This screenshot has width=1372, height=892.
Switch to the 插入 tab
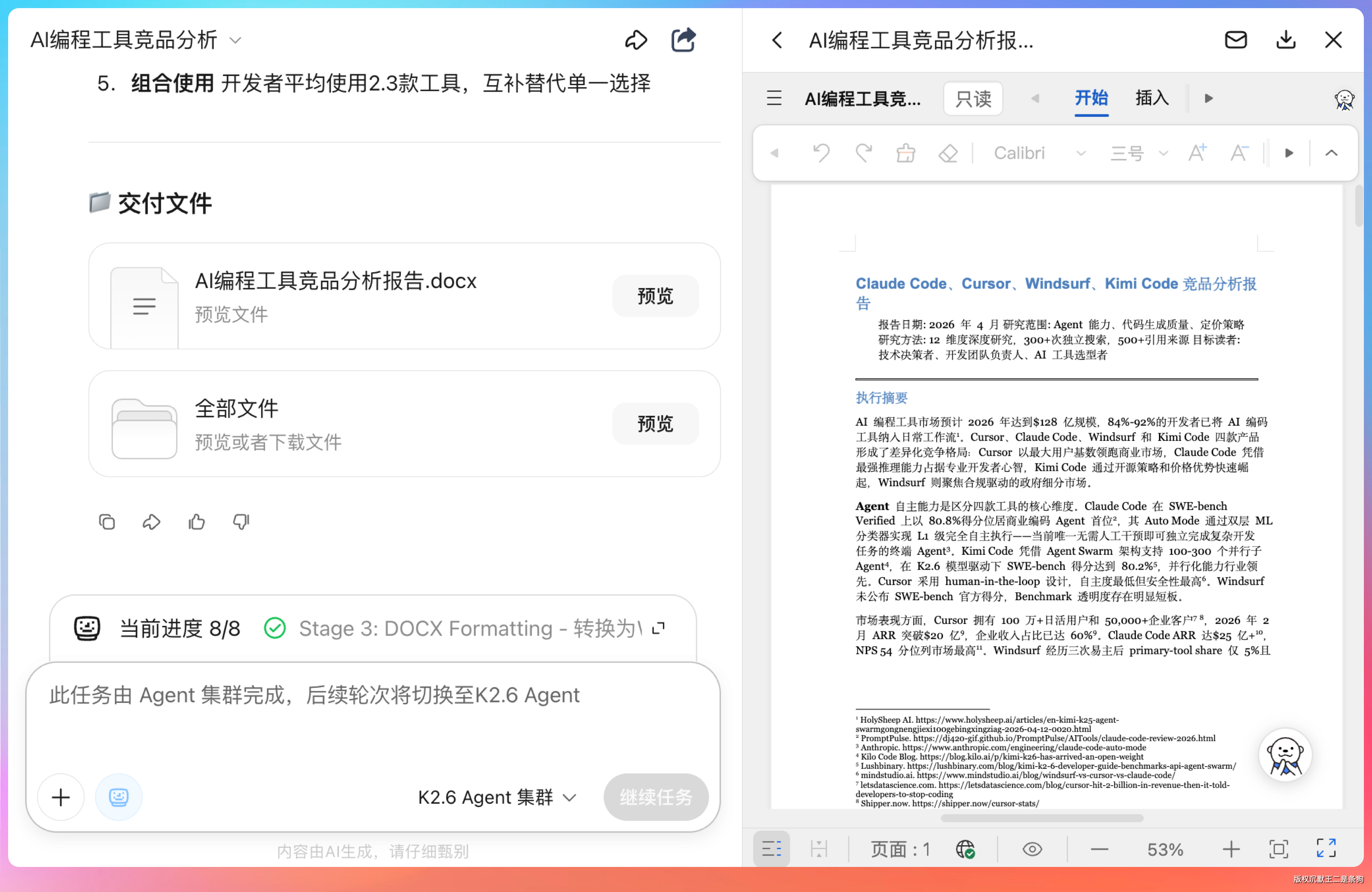click(1152, 98)
